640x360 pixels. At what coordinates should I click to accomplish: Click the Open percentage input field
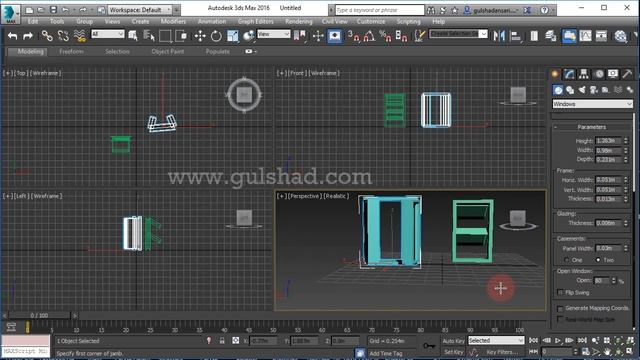(601, 280)
